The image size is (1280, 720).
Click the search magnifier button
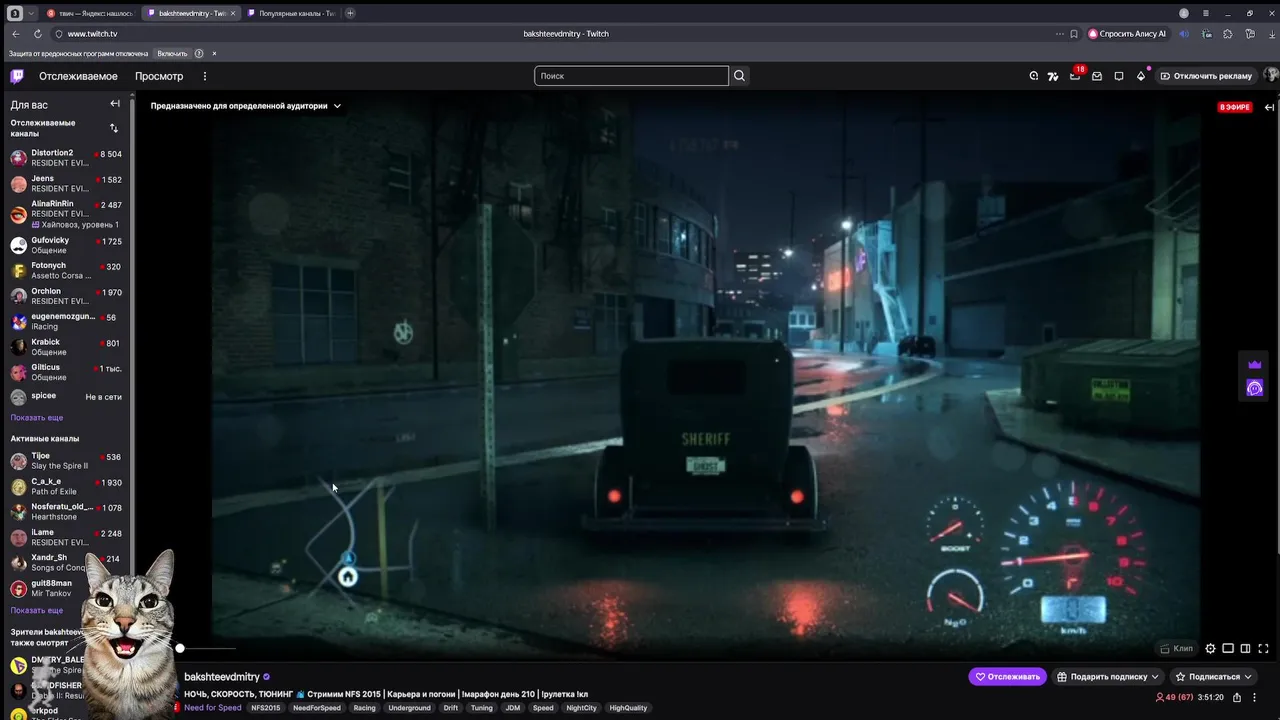[740, 76]
